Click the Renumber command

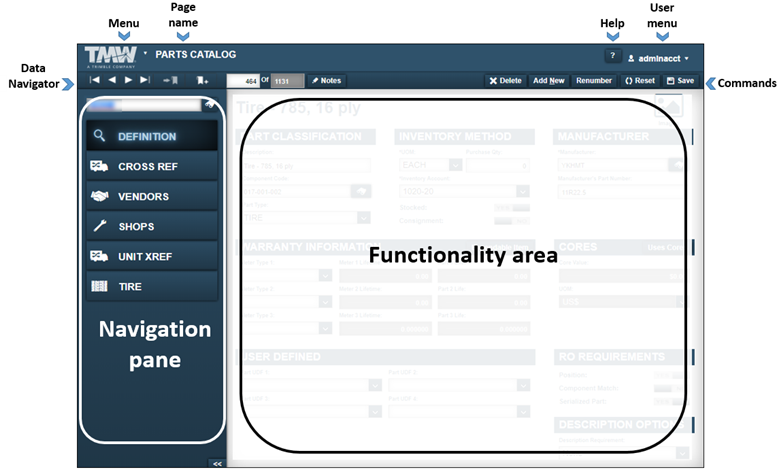[594, 80]
